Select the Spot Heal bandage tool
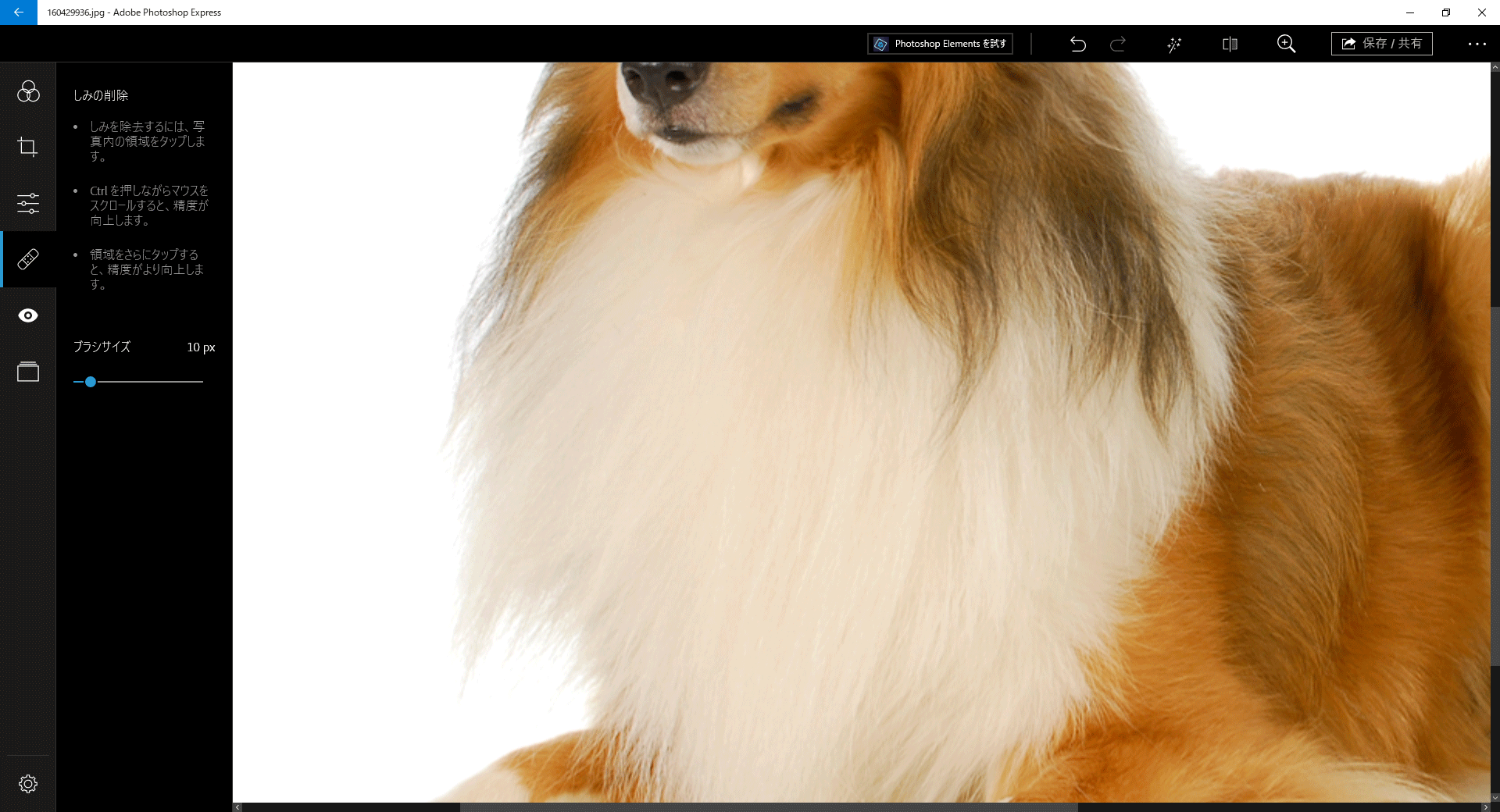Image resolution: width=1500 pixels, height=812 pixels. [28, 259]
